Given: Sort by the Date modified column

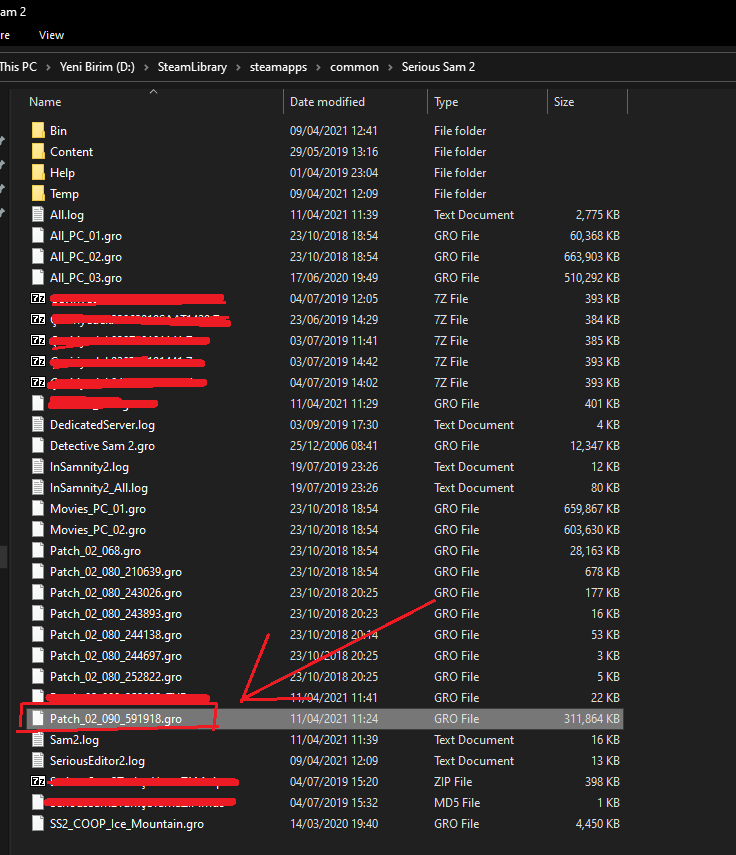Looking at the screenshot, I should (327, 102).
